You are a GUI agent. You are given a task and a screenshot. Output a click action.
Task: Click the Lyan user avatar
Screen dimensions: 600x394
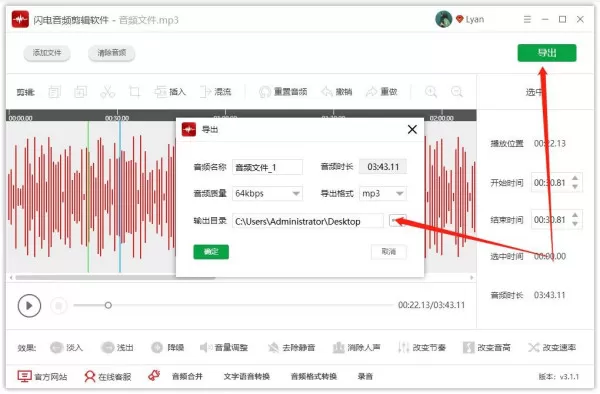[x=444, y=19]
